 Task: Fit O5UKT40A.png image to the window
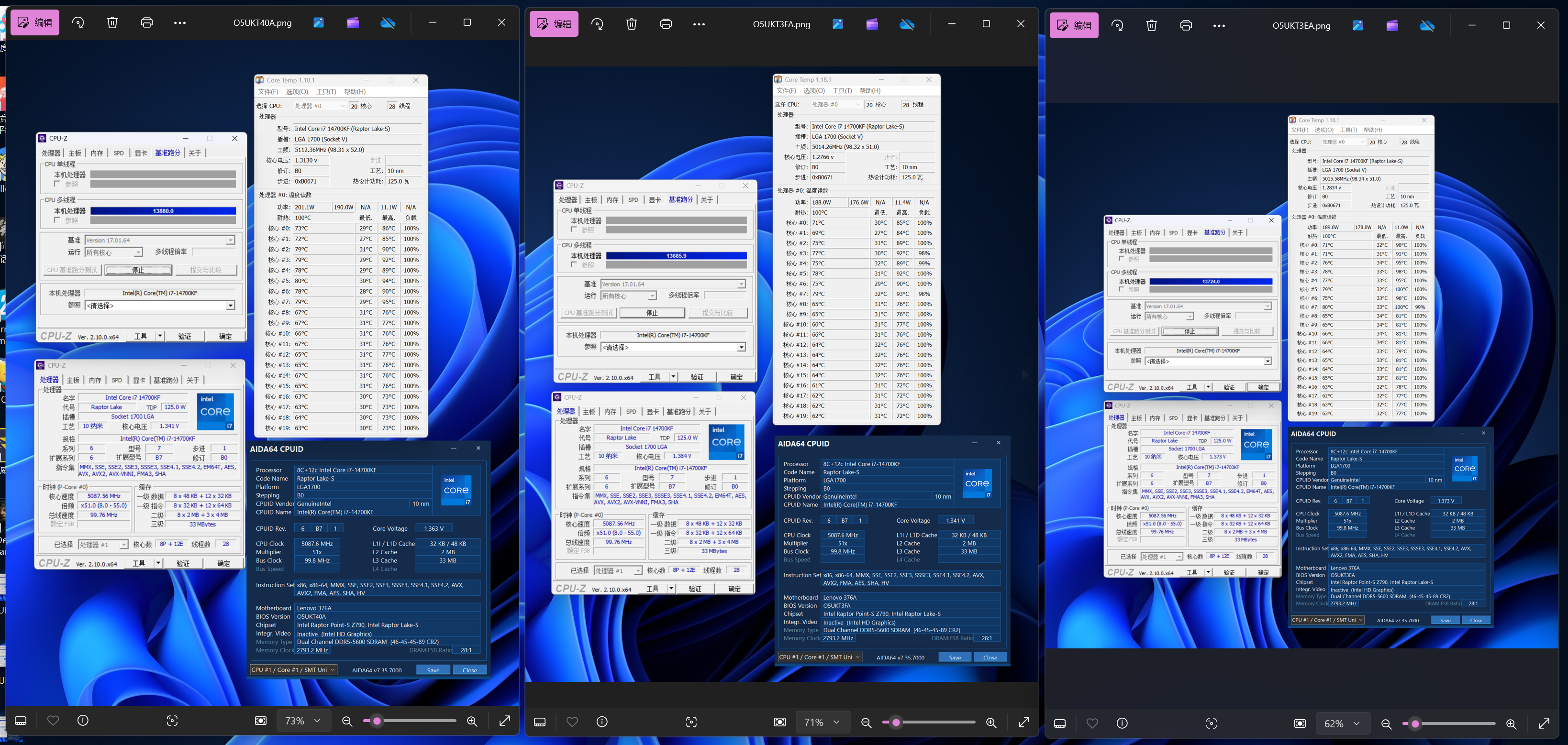click(x=261, y=721)
